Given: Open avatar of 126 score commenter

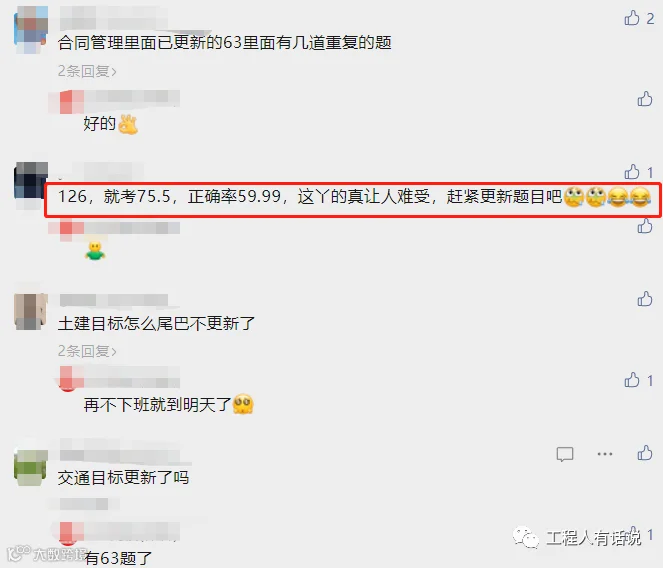Looking at the screenshot, I should point(31,185).
